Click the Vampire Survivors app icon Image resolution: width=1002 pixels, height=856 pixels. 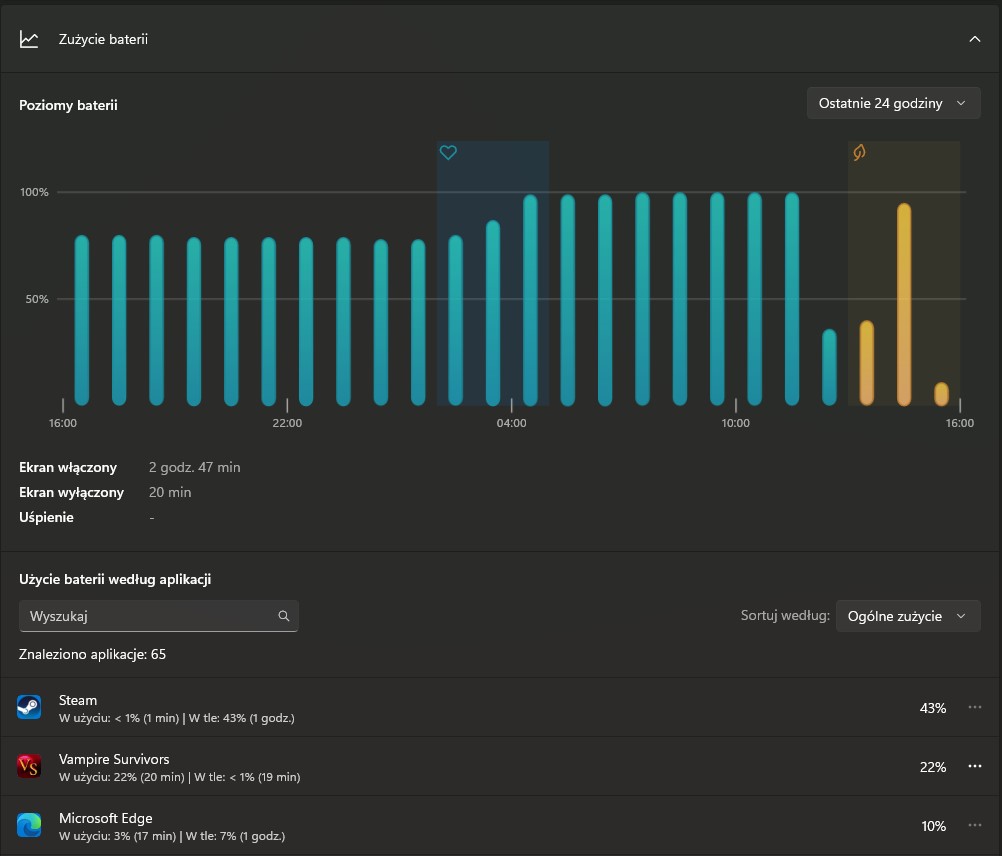click(x=29, y=767)
